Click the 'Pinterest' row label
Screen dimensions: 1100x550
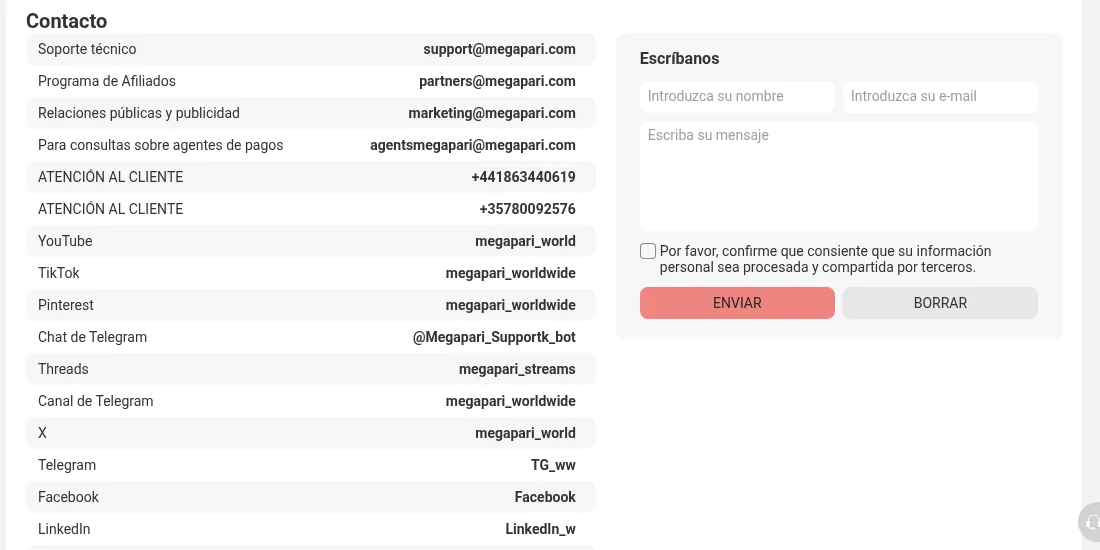coord(66,305)
